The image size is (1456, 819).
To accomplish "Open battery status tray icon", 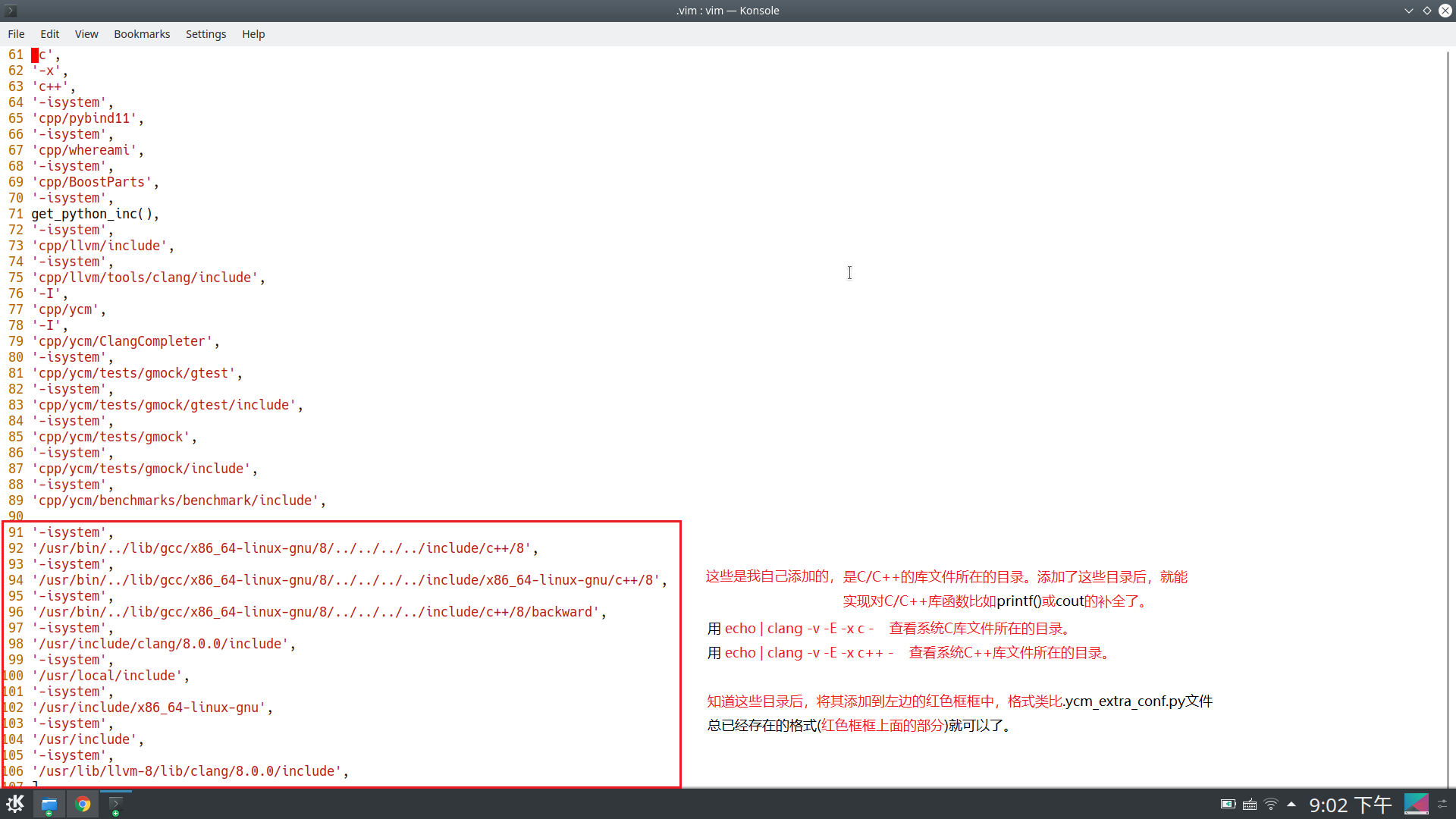I will coord(1228,804).
